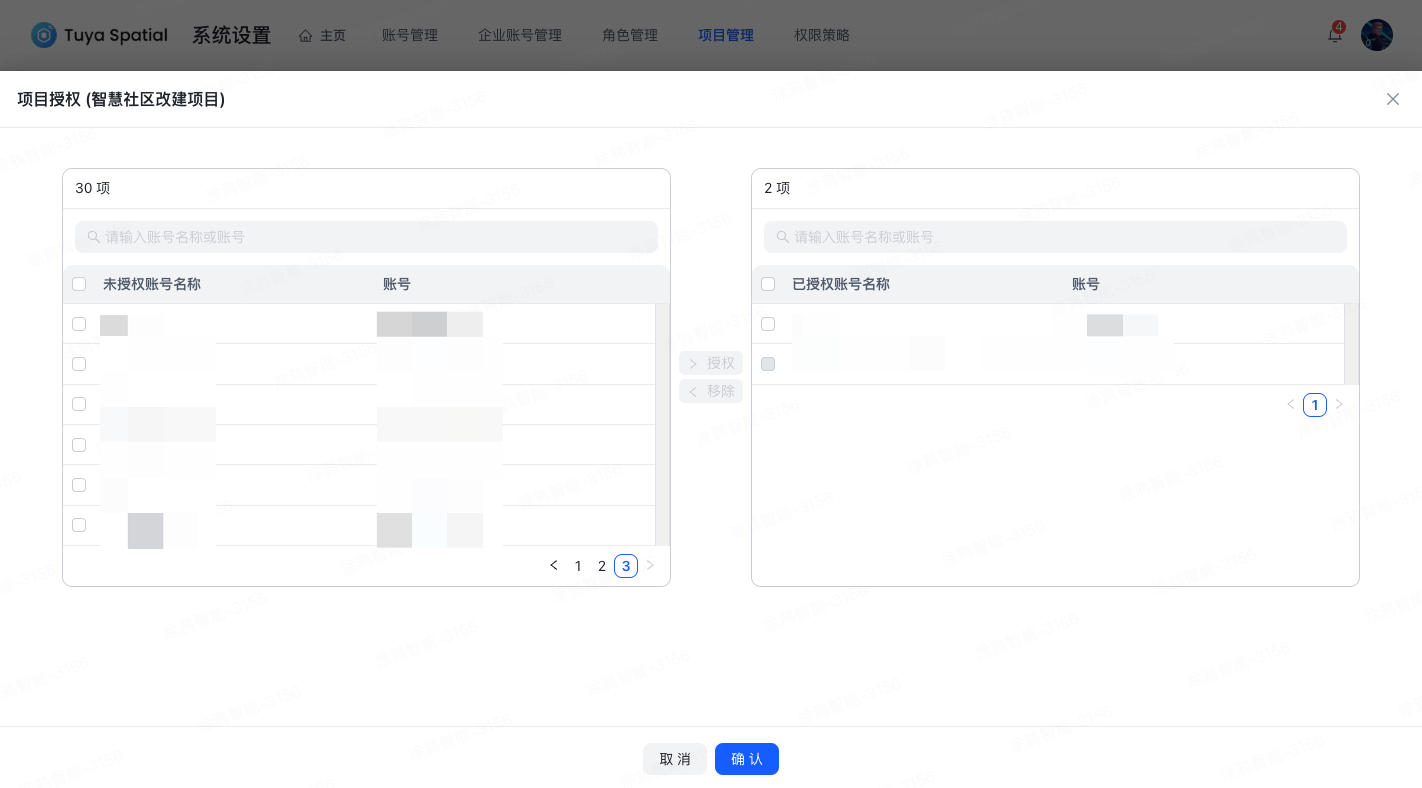
Task: Open the notification bell
Action: point(1334,35)
